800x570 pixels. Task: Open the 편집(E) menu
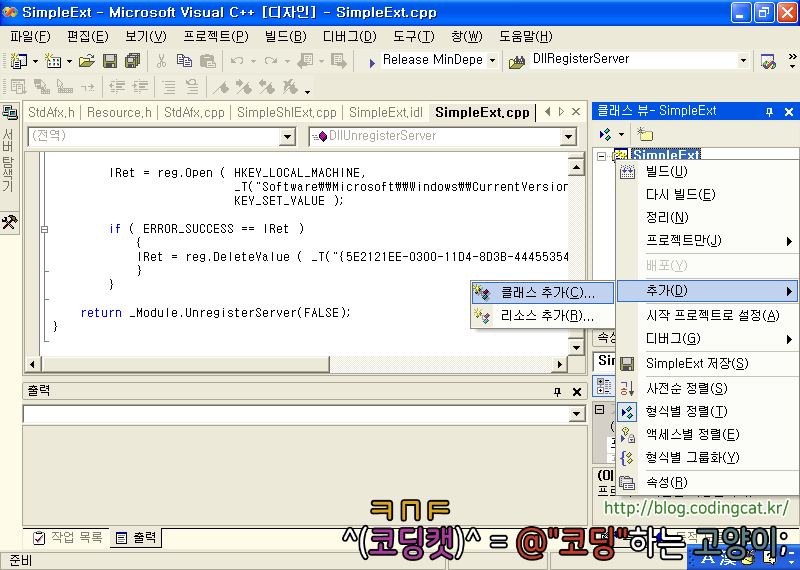point(88,37)
